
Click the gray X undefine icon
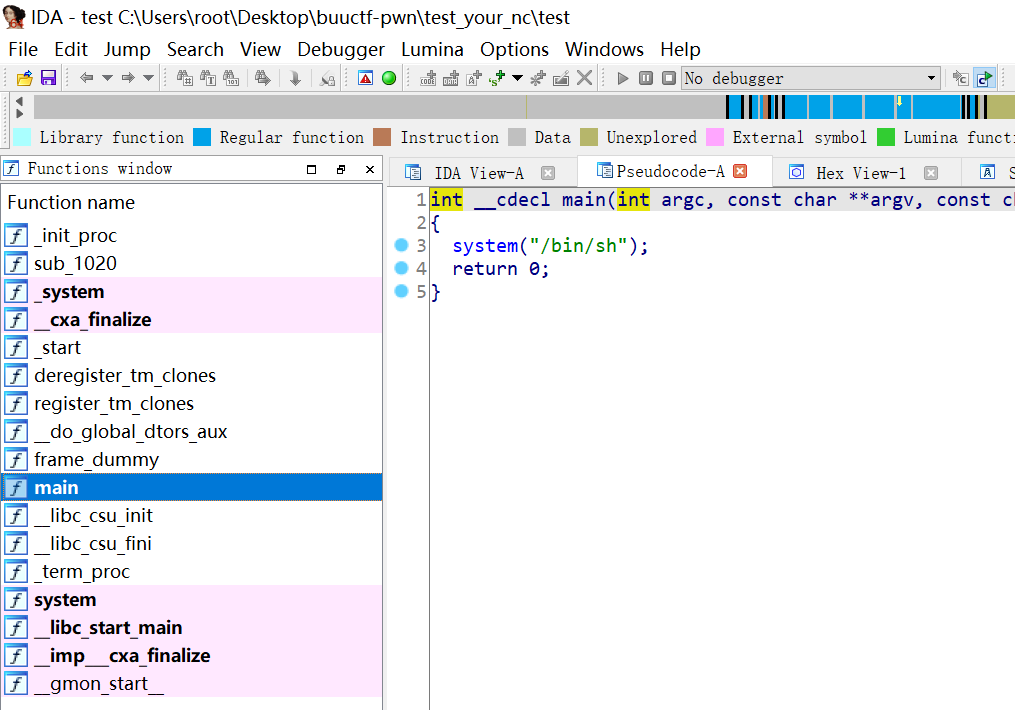tap(585, 78)
